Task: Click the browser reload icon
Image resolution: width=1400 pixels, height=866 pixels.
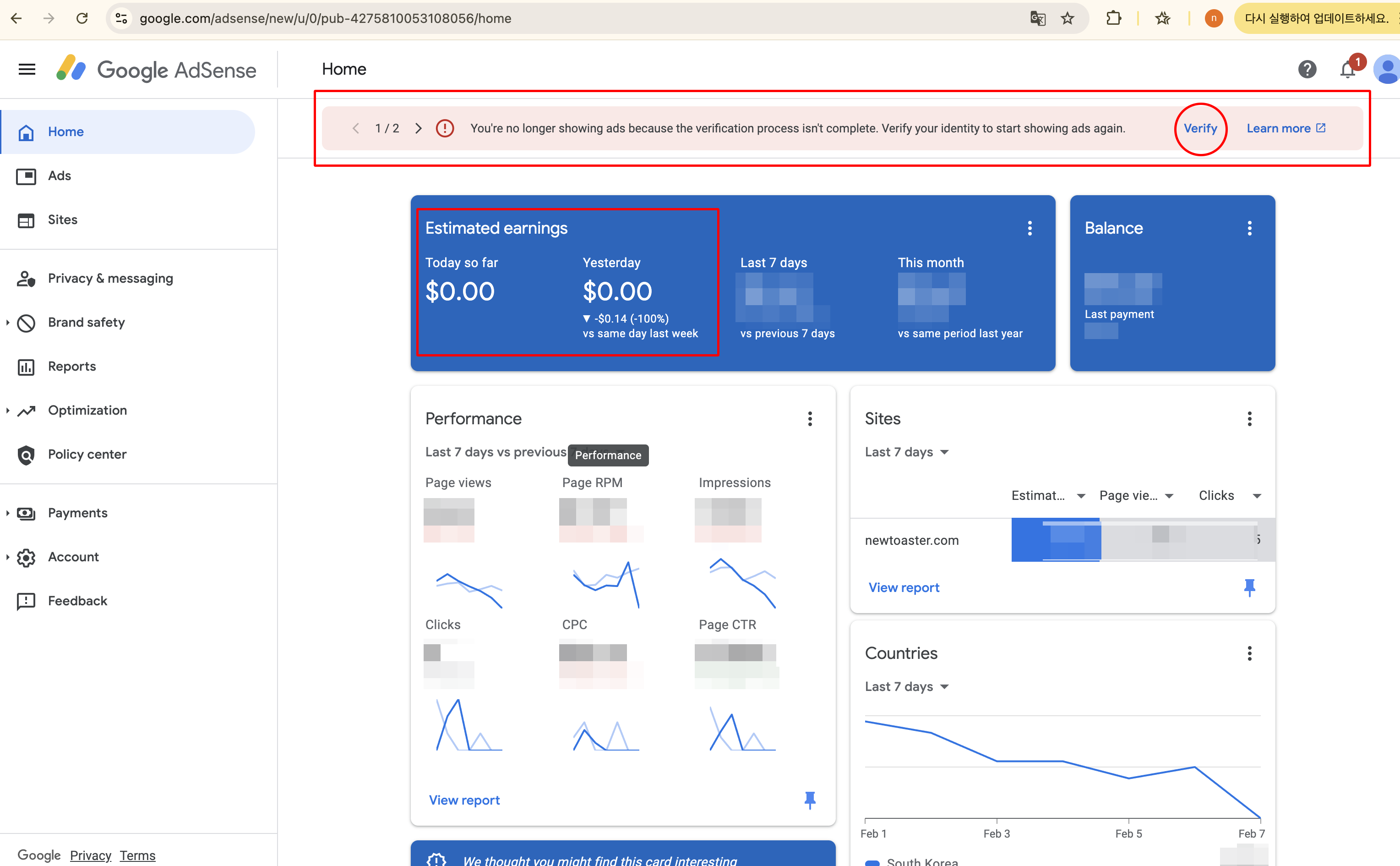Action: (x=82, y=18)
